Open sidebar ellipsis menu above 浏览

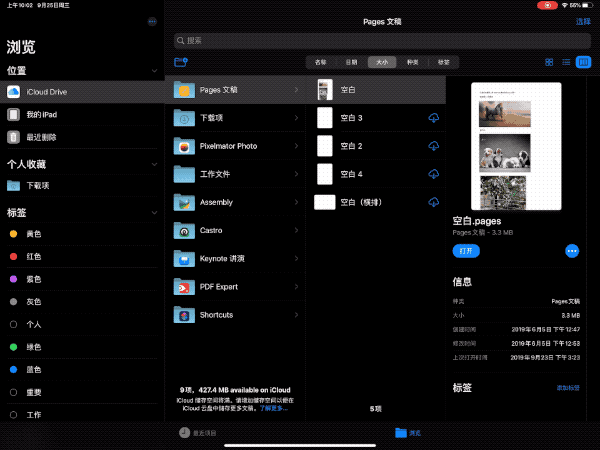(x=151, y=21)
